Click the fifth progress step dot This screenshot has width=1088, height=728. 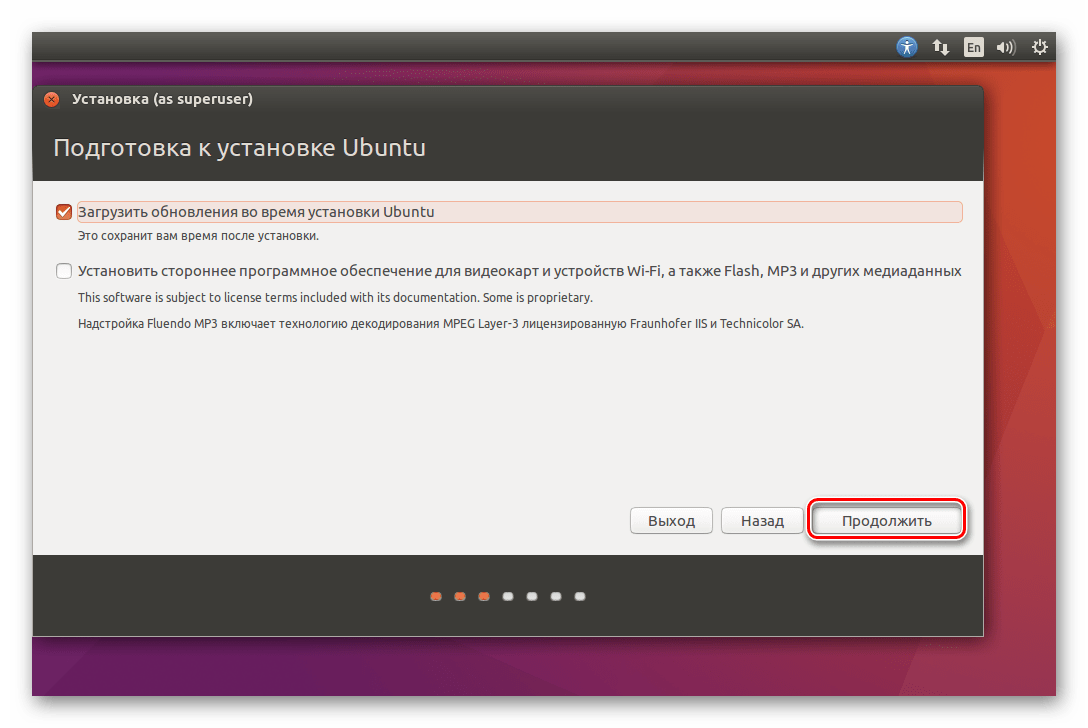click(x=532, y=597)
